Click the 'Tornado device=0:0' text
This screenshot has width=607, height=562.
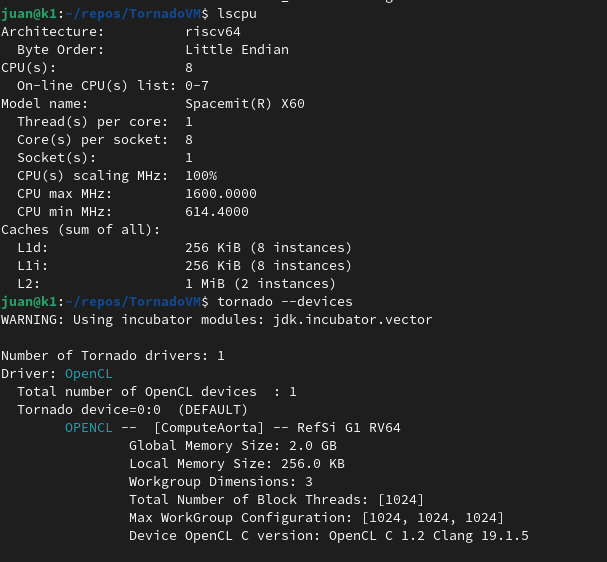tap(89, 410)
